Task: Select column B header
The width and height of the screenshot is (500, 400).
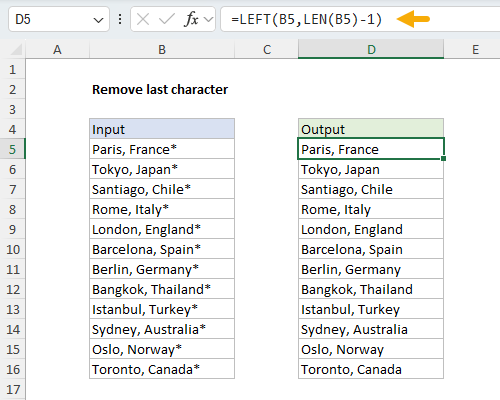Action: 162,49
